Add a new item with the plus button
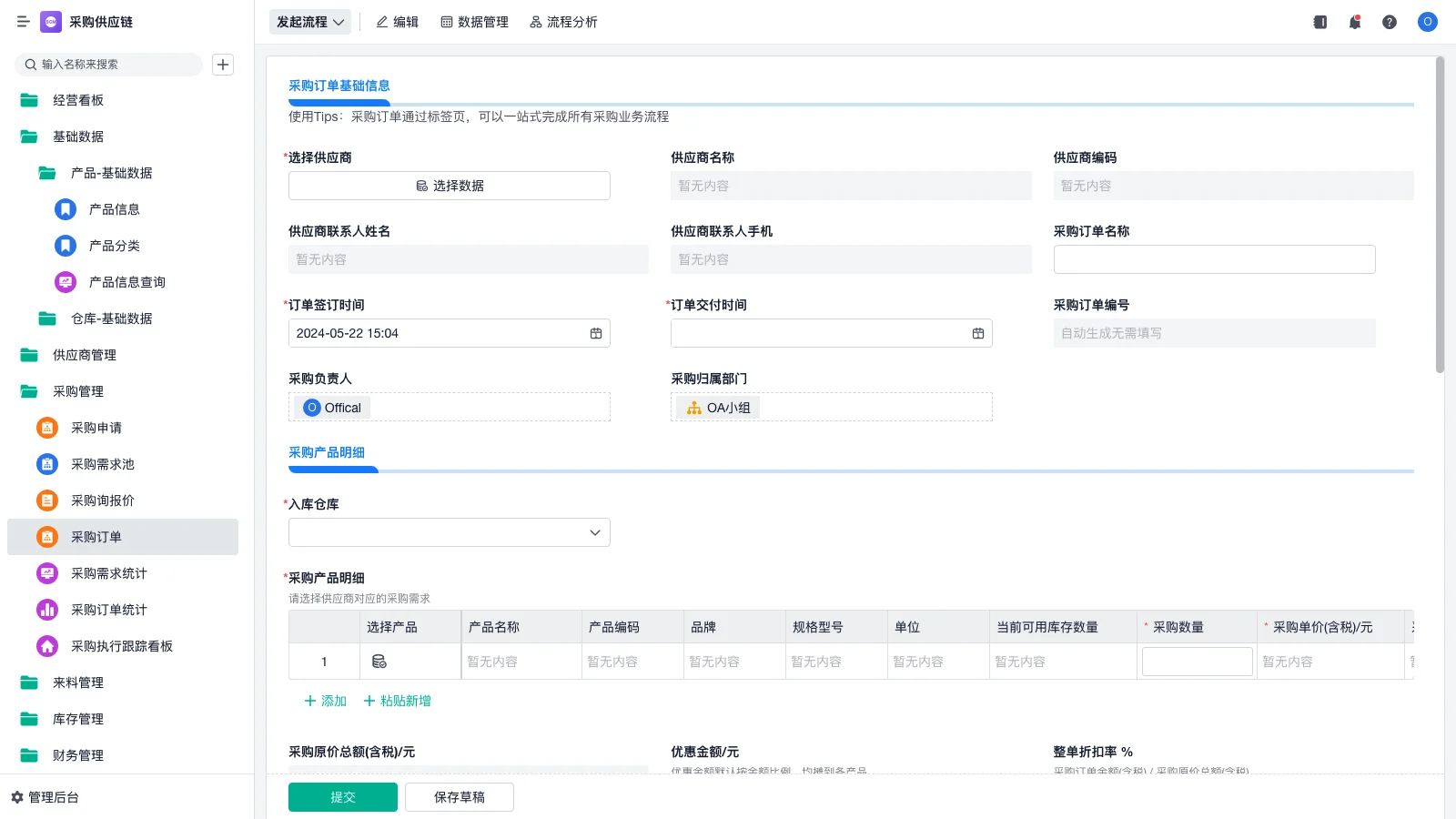Viewport: 1456px width, 819px height. 223,65
